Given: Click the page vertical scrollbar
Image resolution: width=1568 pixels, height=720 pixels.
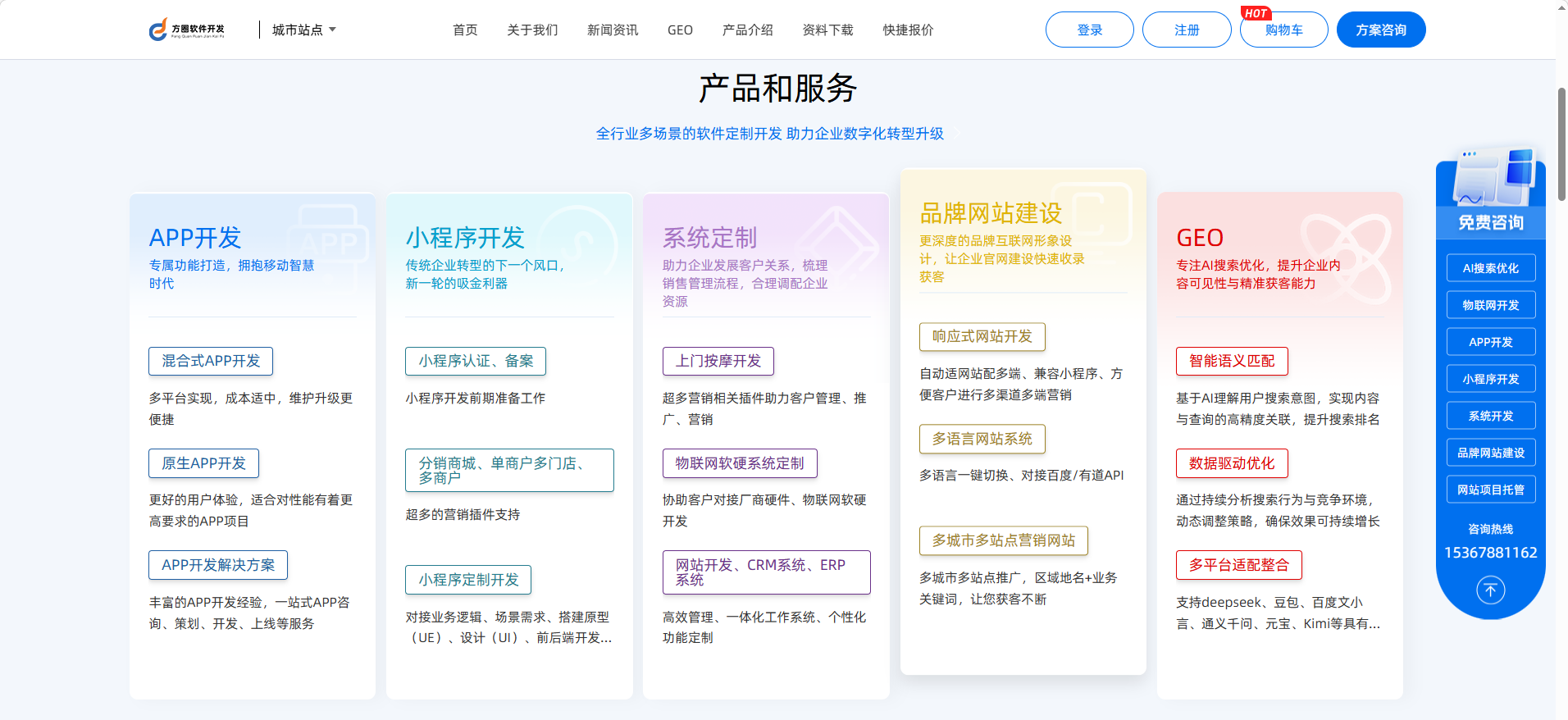Looking at the screenshot, I should pos(1561,144).
